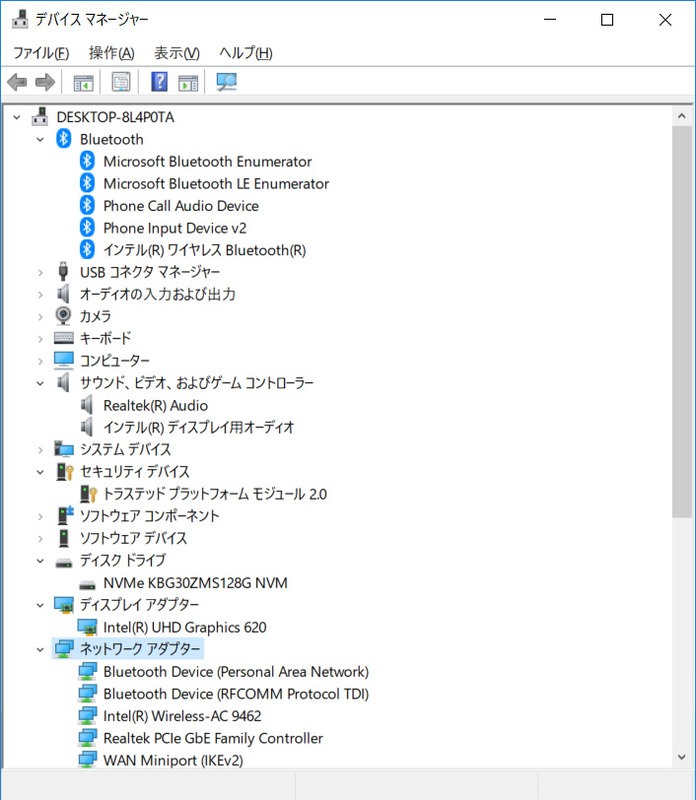Click the DESKTOP-8L4P0TA computer icon
Viewport: 696px width, 800px height.
click(x=40, y=117)
